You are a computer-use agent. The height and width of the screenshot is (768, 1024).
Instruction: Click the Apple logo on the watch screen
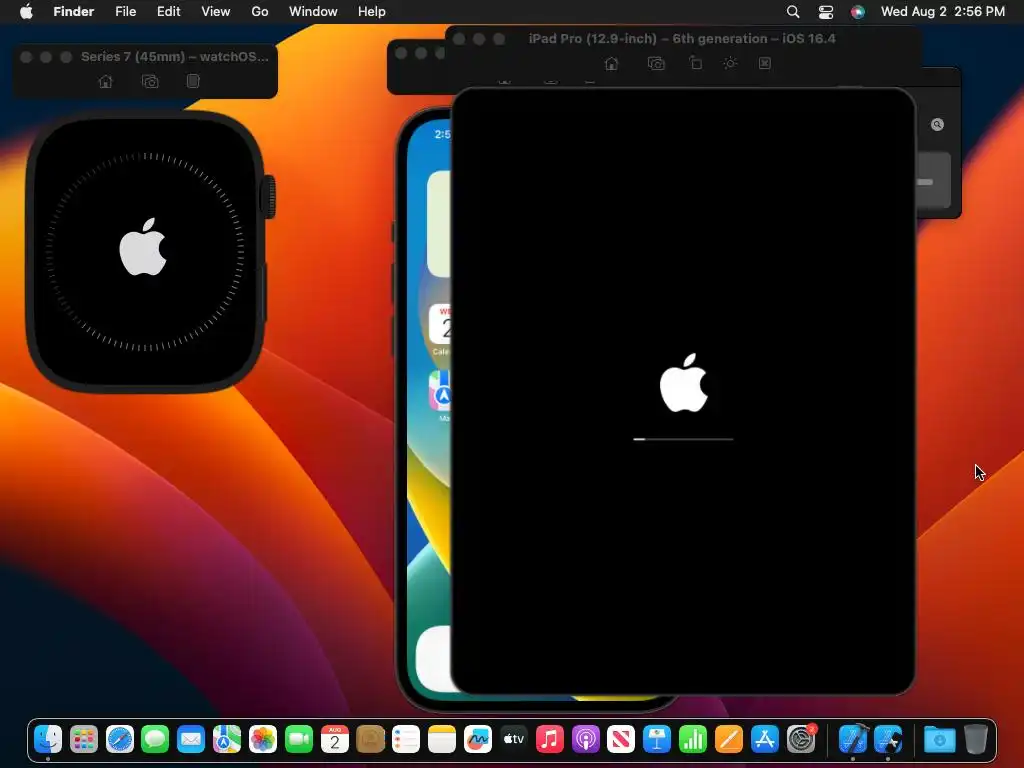(x=143, y=247)
